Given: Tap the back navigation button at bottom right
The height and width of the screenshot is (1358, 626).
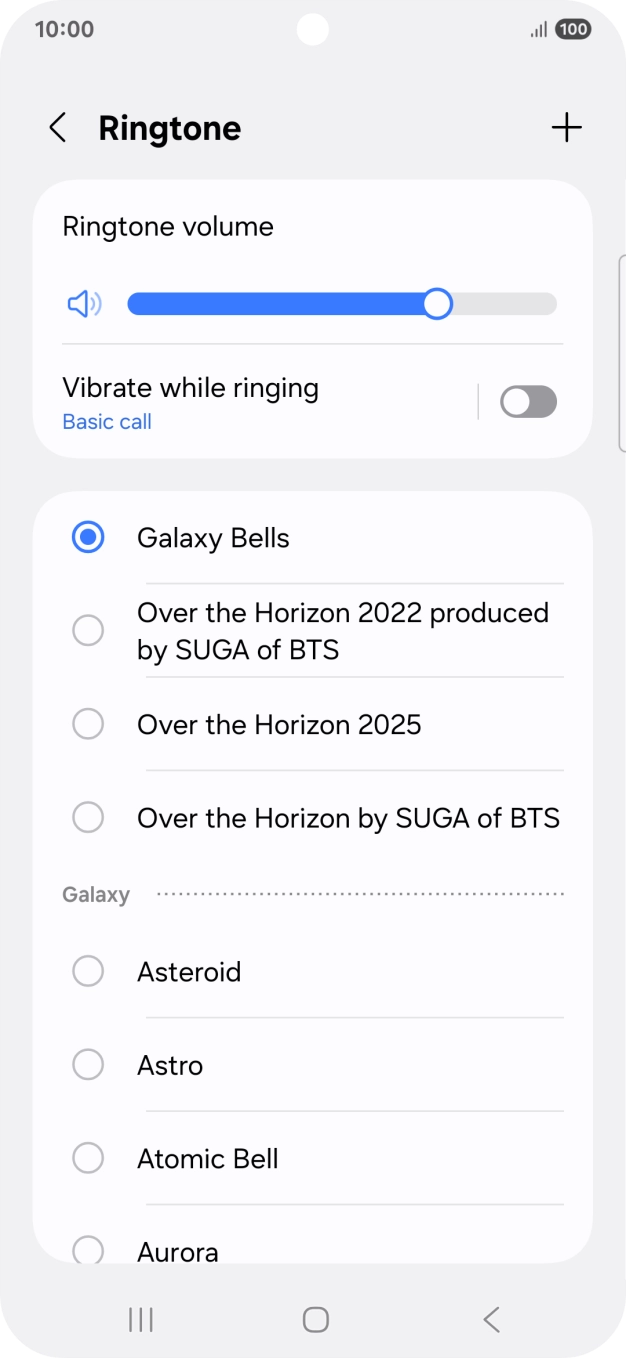Looking at the screenshot, I should [x=490, y=1319].
